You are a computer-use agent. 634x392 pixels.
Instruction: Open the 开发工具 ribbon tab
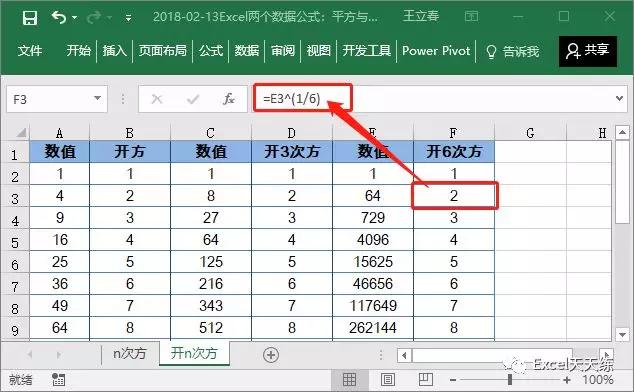click(x=367, y=51)
